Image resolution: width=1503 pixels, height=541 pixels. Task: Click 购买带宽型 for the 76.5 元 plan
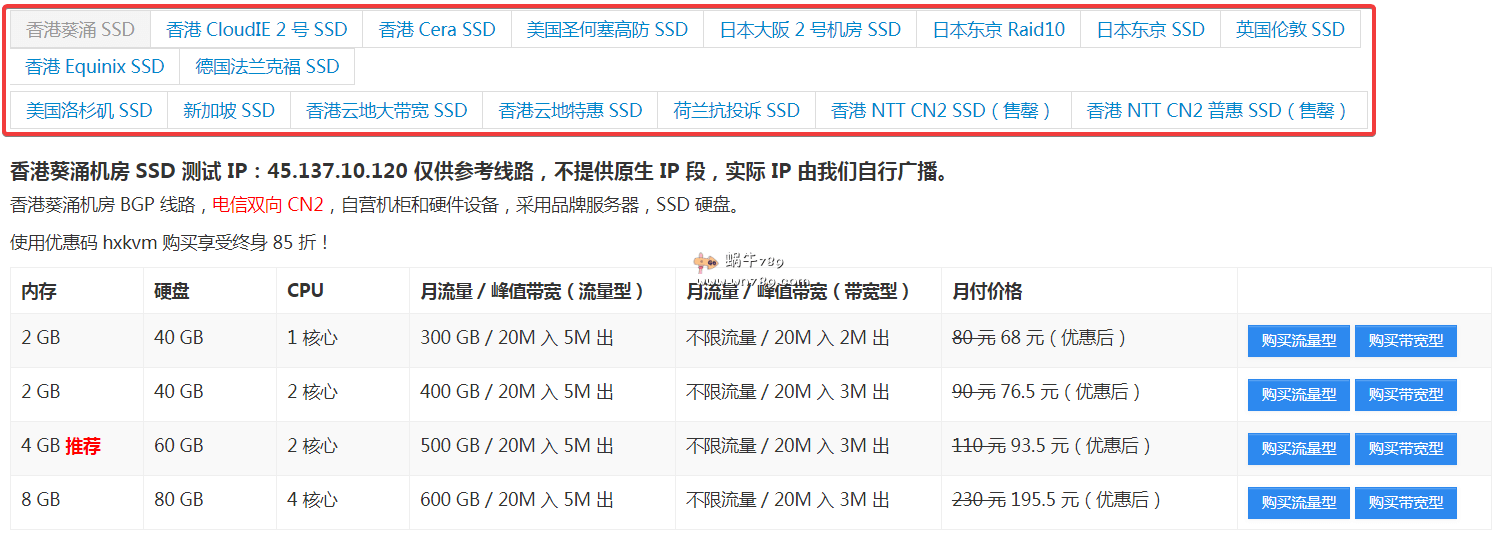point(1405,395)
